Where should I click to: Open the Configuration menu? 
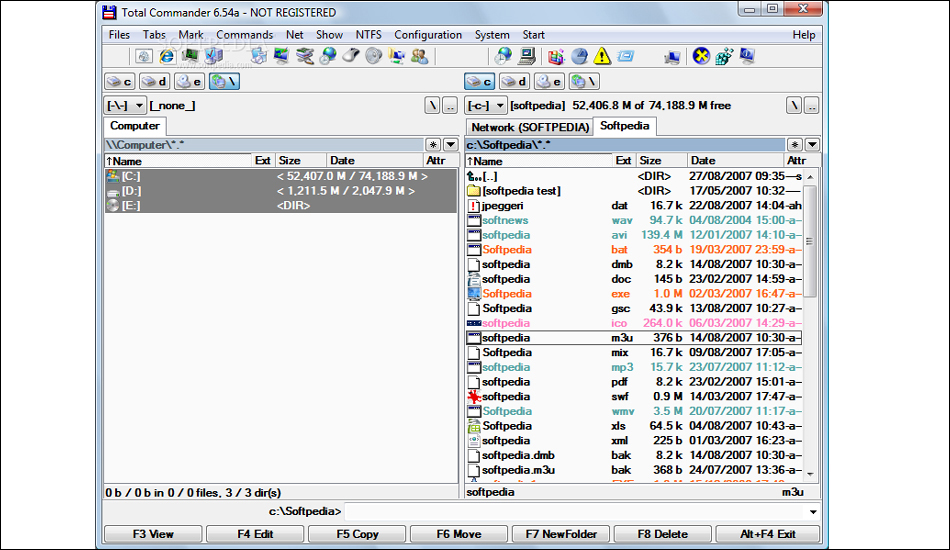pyautogui.click(x=428, y=35)
